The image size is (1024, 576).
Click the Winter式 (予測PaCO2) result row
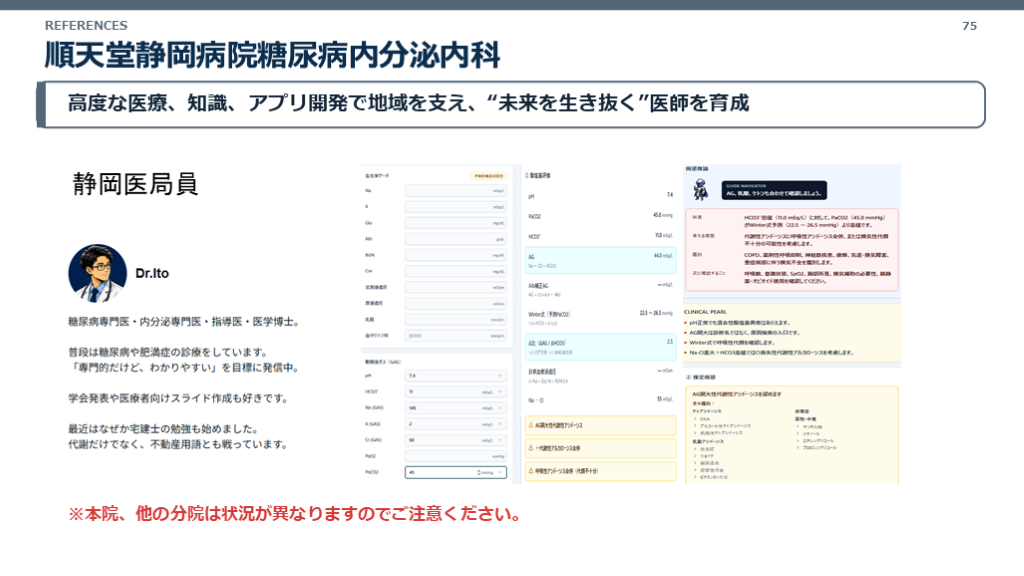pos(600,318)
